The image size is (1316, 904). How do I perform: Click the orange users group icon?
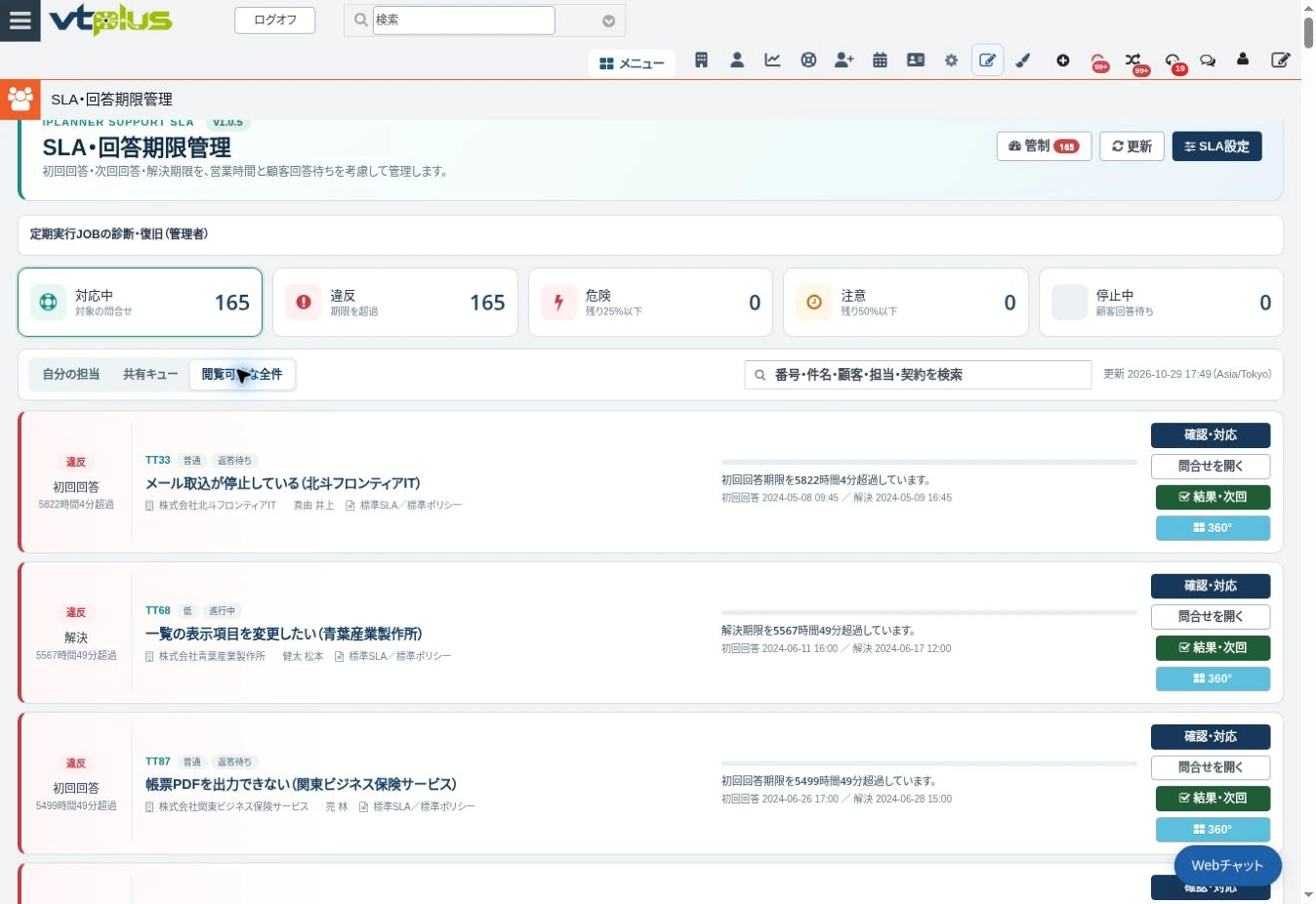[21, 99]
